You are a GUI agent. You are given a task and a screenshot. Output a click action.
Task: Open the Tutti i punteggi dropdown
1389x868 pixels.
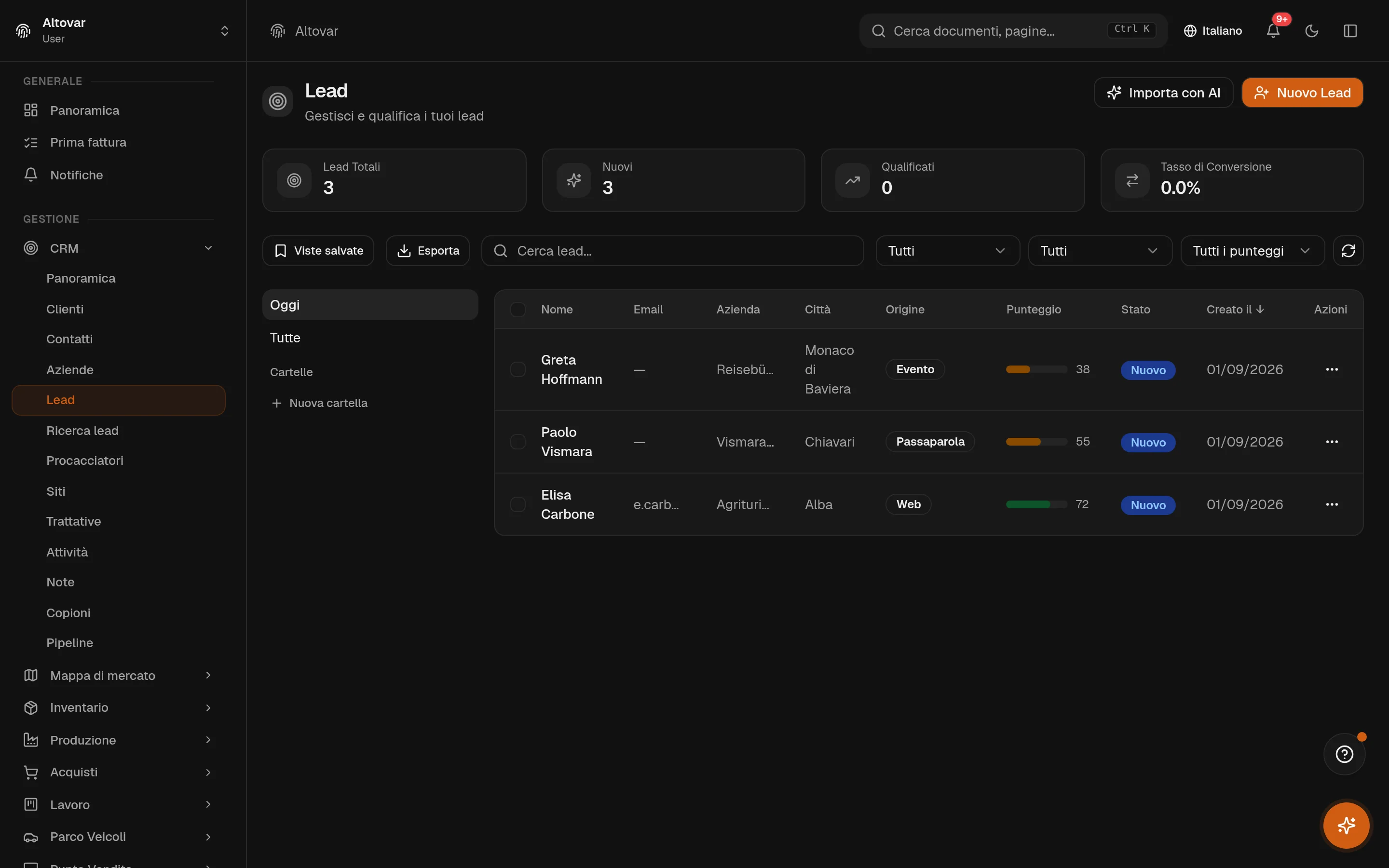click(x=1253, y=251)
